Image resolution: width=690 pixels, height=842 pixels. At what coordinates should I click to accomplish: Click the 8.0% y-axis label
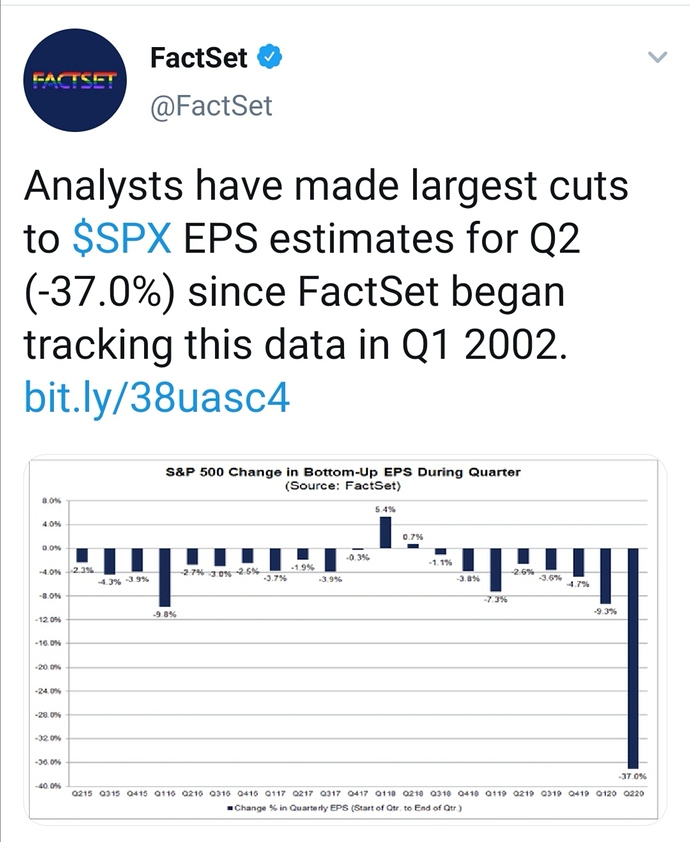tap(52, 500)
